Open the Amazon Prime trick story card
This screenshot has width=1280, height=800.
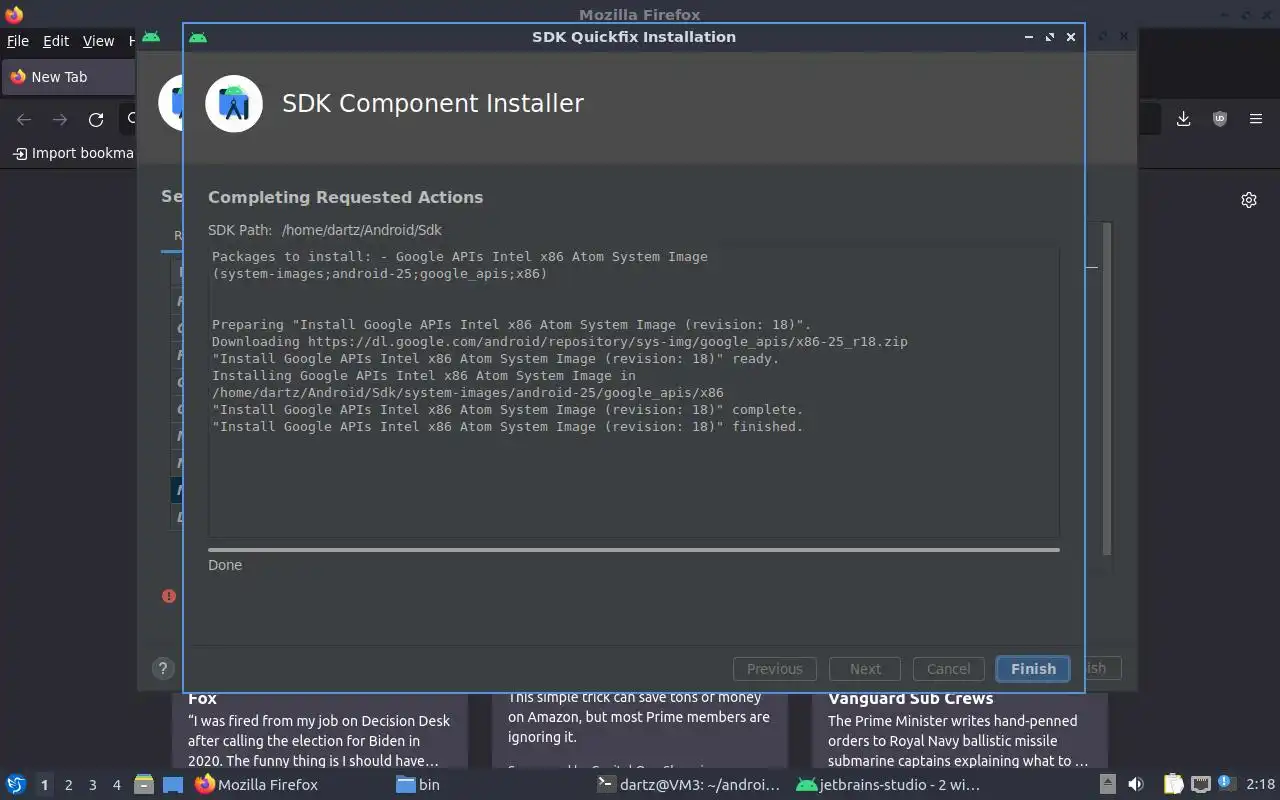point(640,730)
